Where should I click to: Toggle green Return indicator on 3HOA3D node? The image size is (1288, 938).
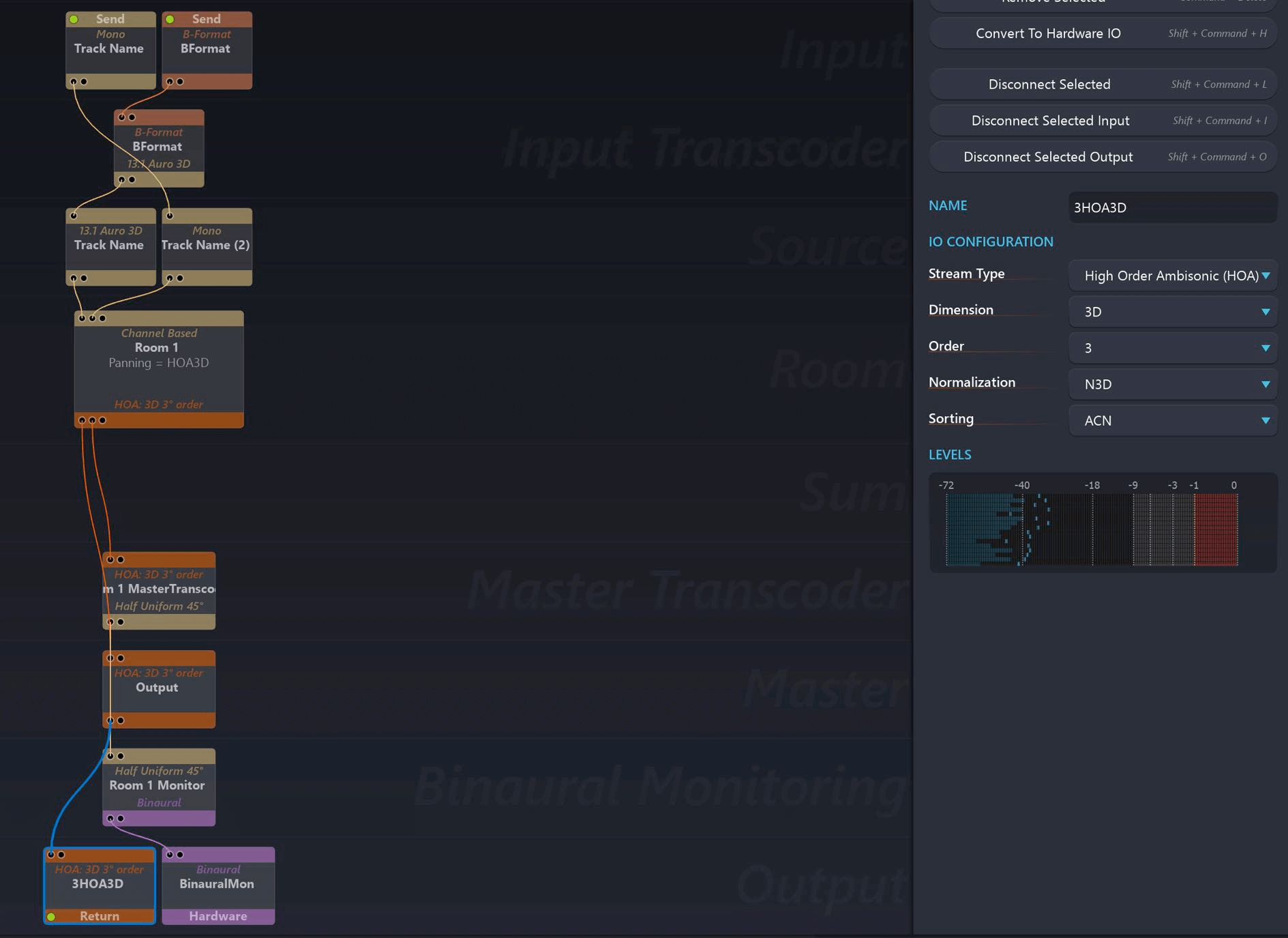click(x=51, y=916)
